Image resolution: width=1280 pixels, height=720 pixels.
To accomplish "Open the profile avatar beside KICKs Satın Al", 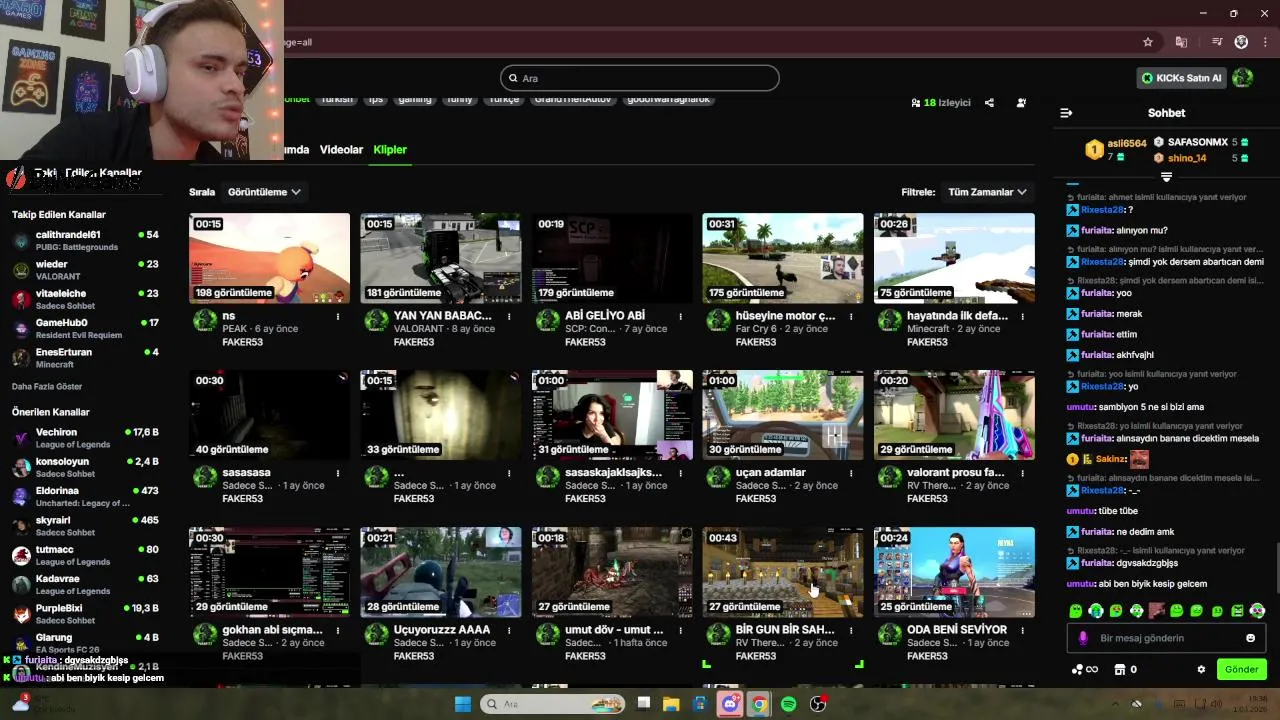I will (x=1243, y=78).
